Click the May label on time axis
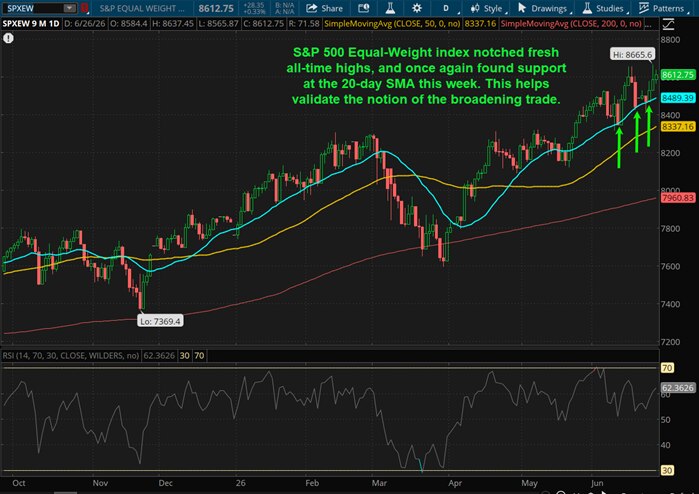This screenshot has width=699, height=494. coord(529,483)
